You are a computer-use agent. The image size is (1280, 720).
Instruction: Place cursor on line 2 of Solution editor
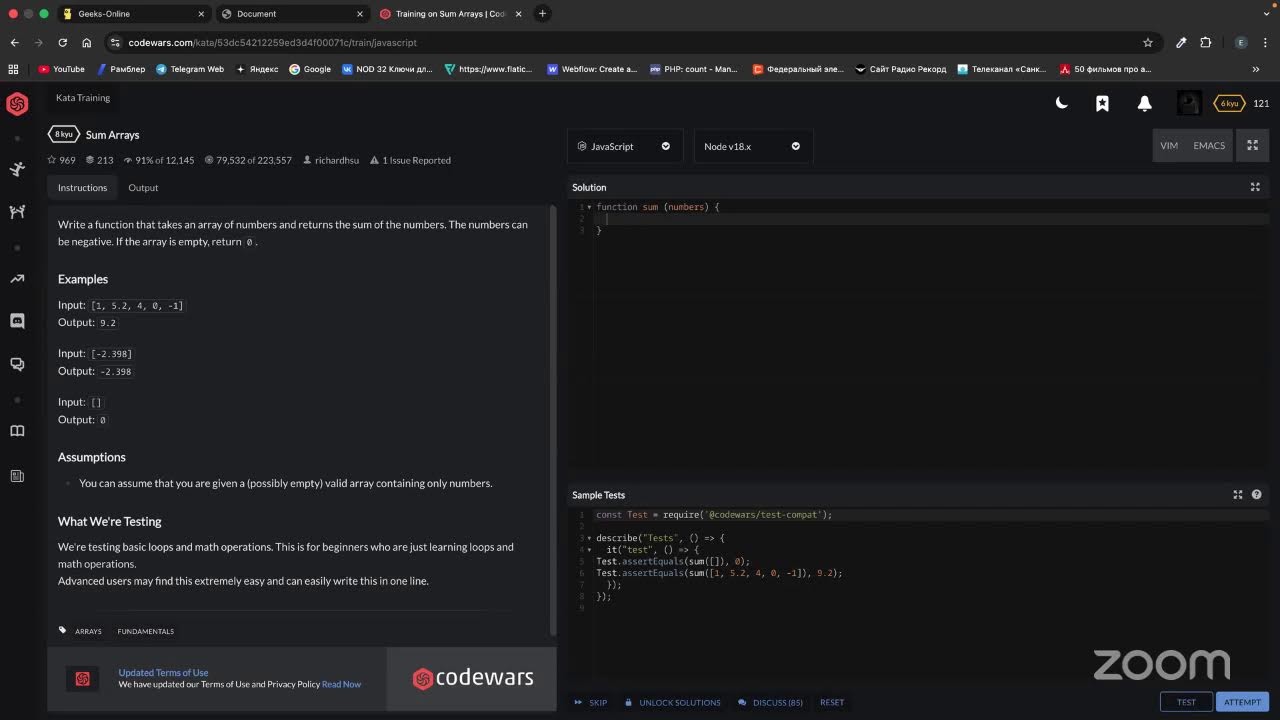930,219
